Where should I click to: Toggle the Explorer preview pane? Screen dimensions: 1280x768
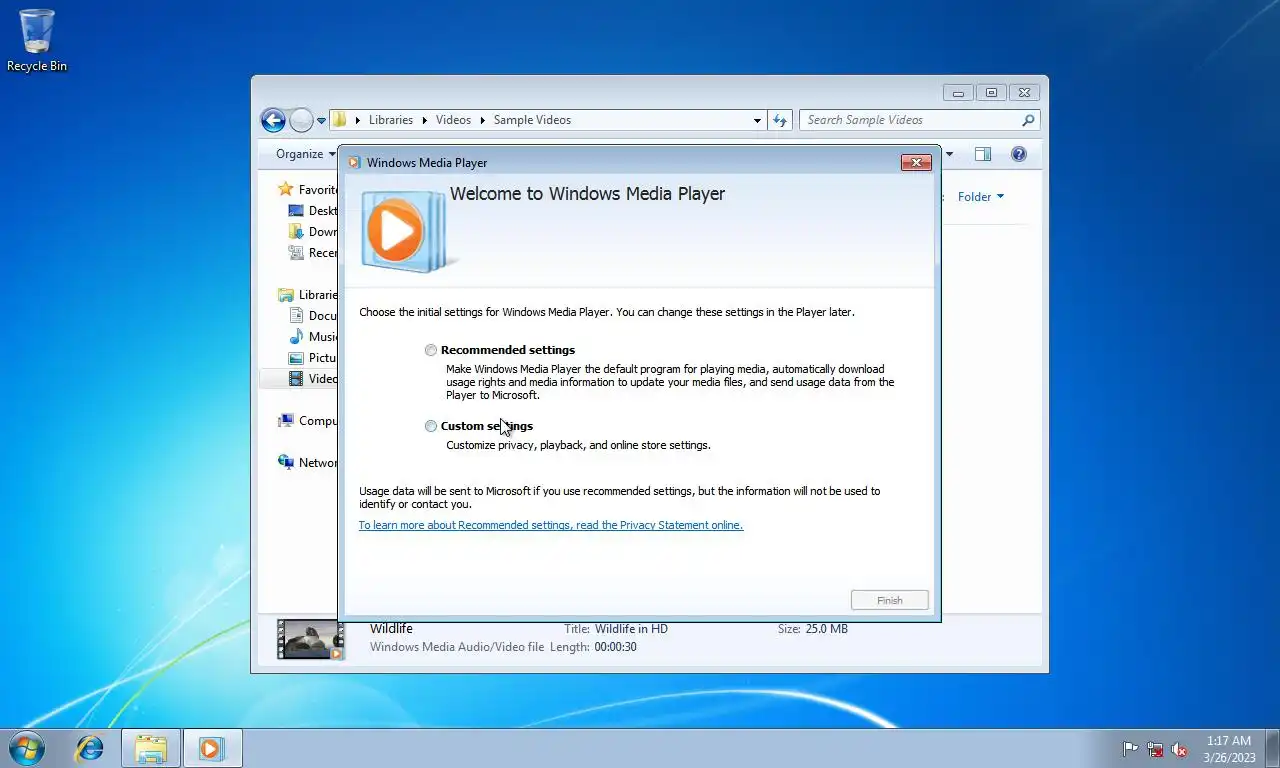click(983, 154)
